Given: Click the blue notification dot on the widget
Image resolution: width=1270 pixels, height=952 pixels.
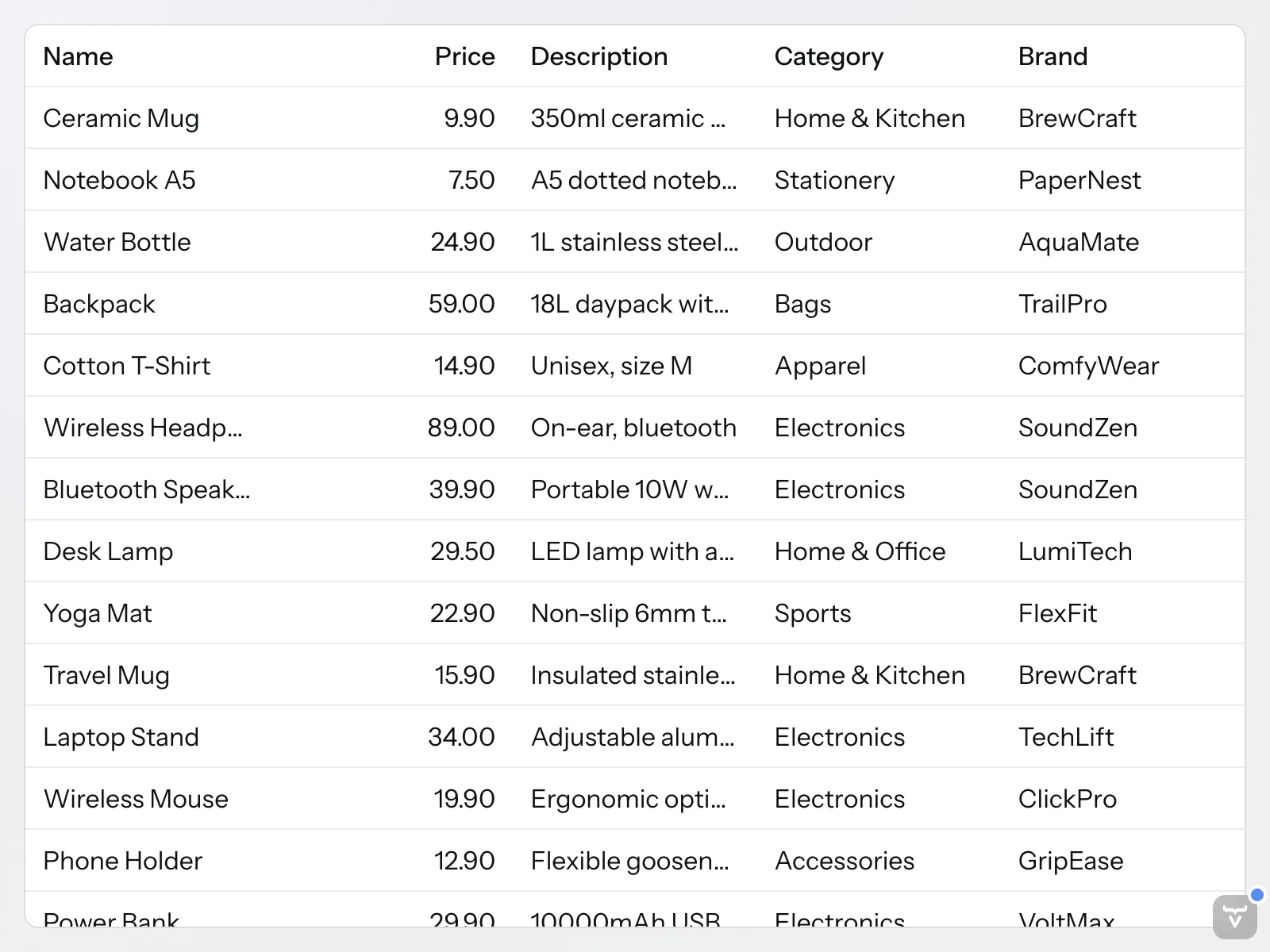Looking at the screenshot, I should coord(1258,895).
